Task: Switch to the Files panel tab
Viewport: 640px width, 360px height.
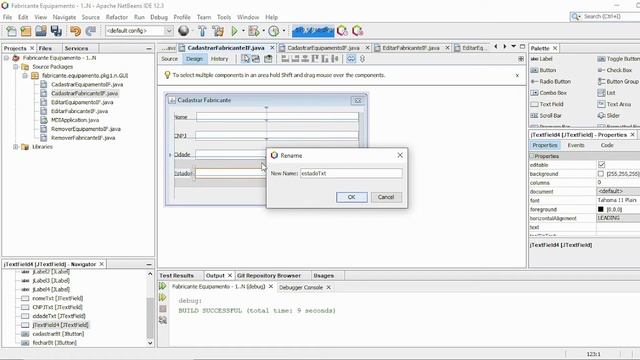Action: (x=45, y=48)
